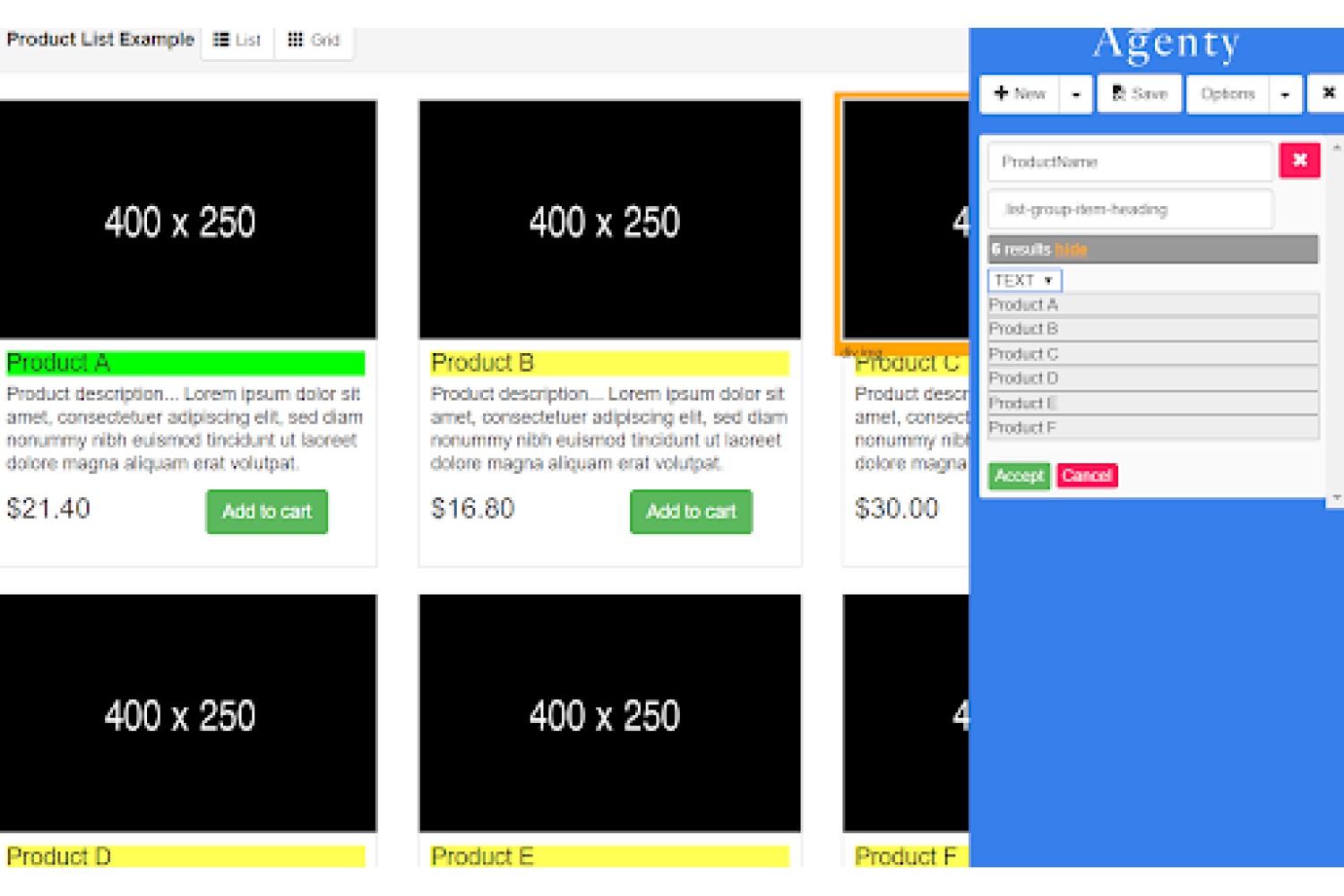Click the New button in Agenty panel
The width and height of the screenshot is (1344, 896).
click(1020, 94)
